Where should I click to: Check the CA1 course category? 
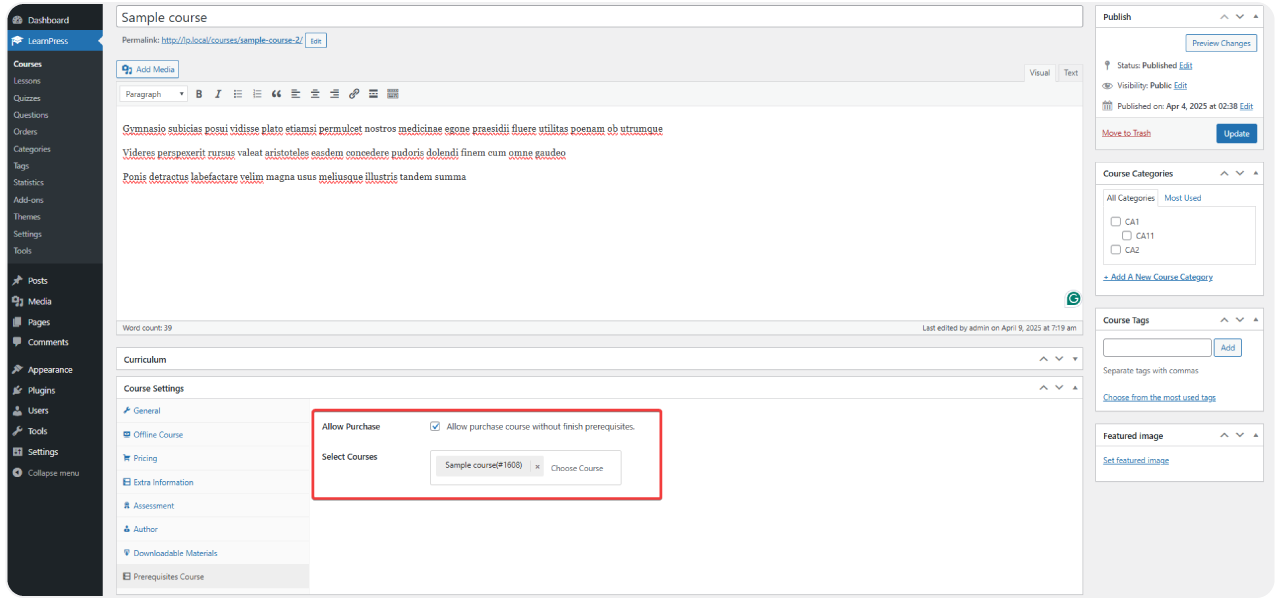tap(1116, 222)
